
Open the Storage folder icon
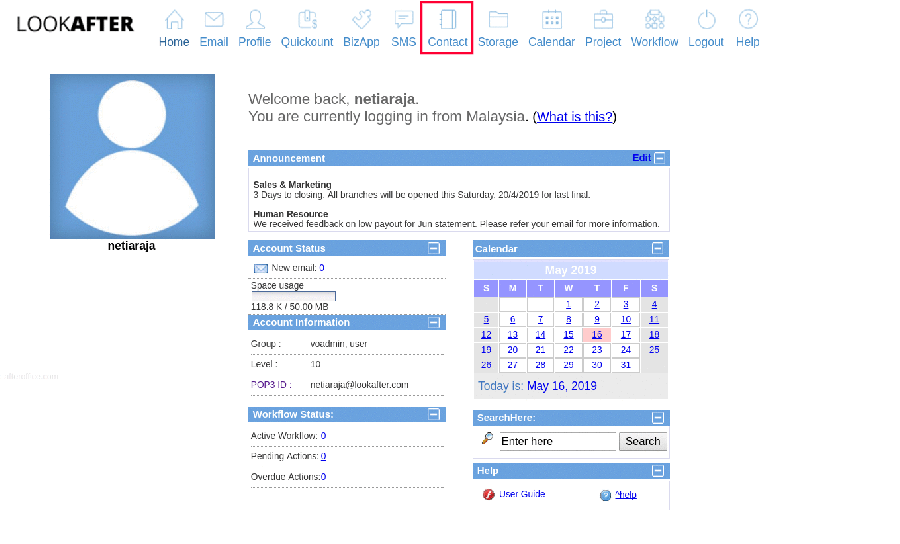[498, 19]
